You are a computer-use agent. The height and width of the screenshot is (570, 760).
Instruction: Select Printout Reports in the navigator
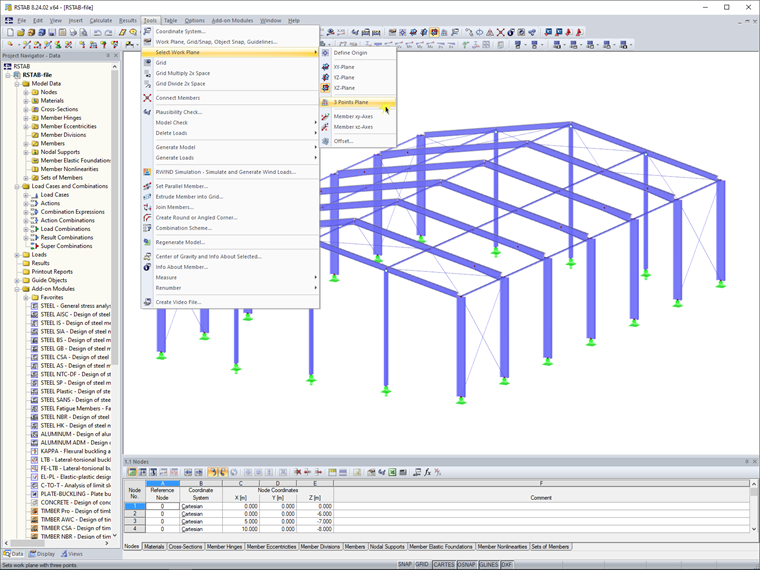coord(52,272)
